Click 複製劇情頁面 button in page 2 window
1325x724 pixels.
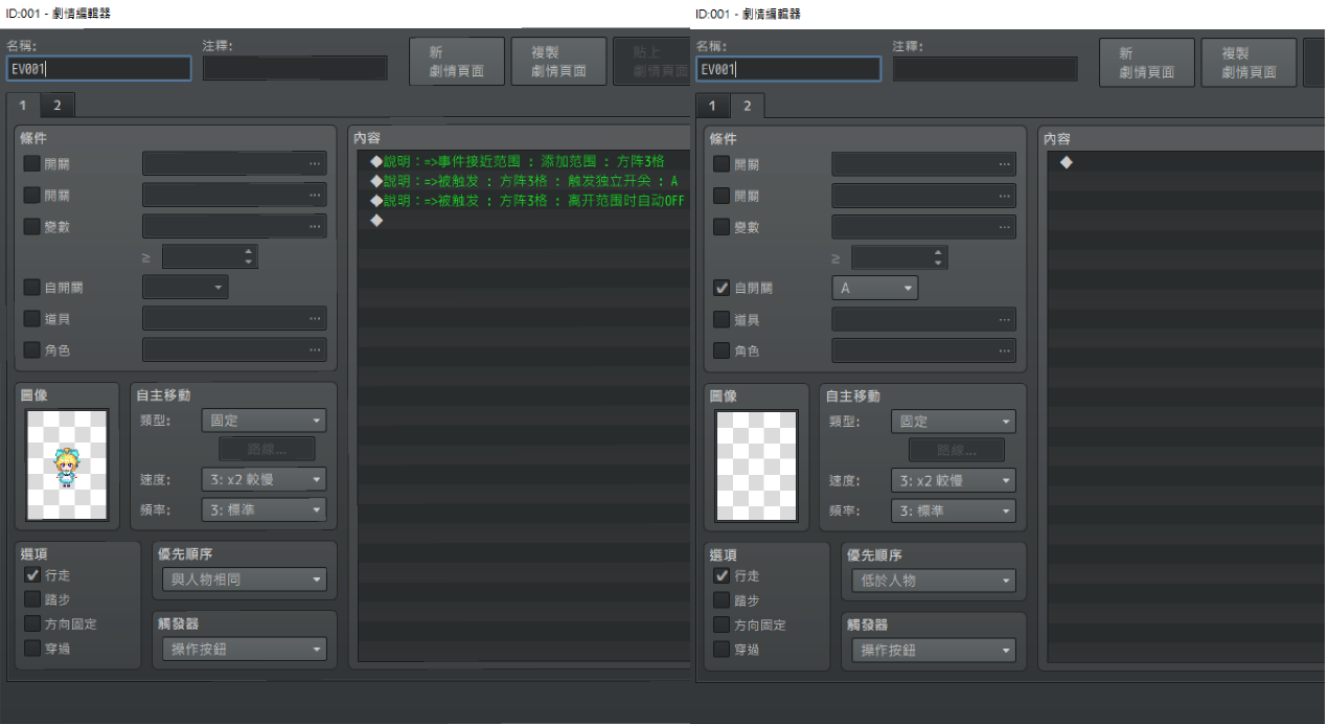point(1249,63)
